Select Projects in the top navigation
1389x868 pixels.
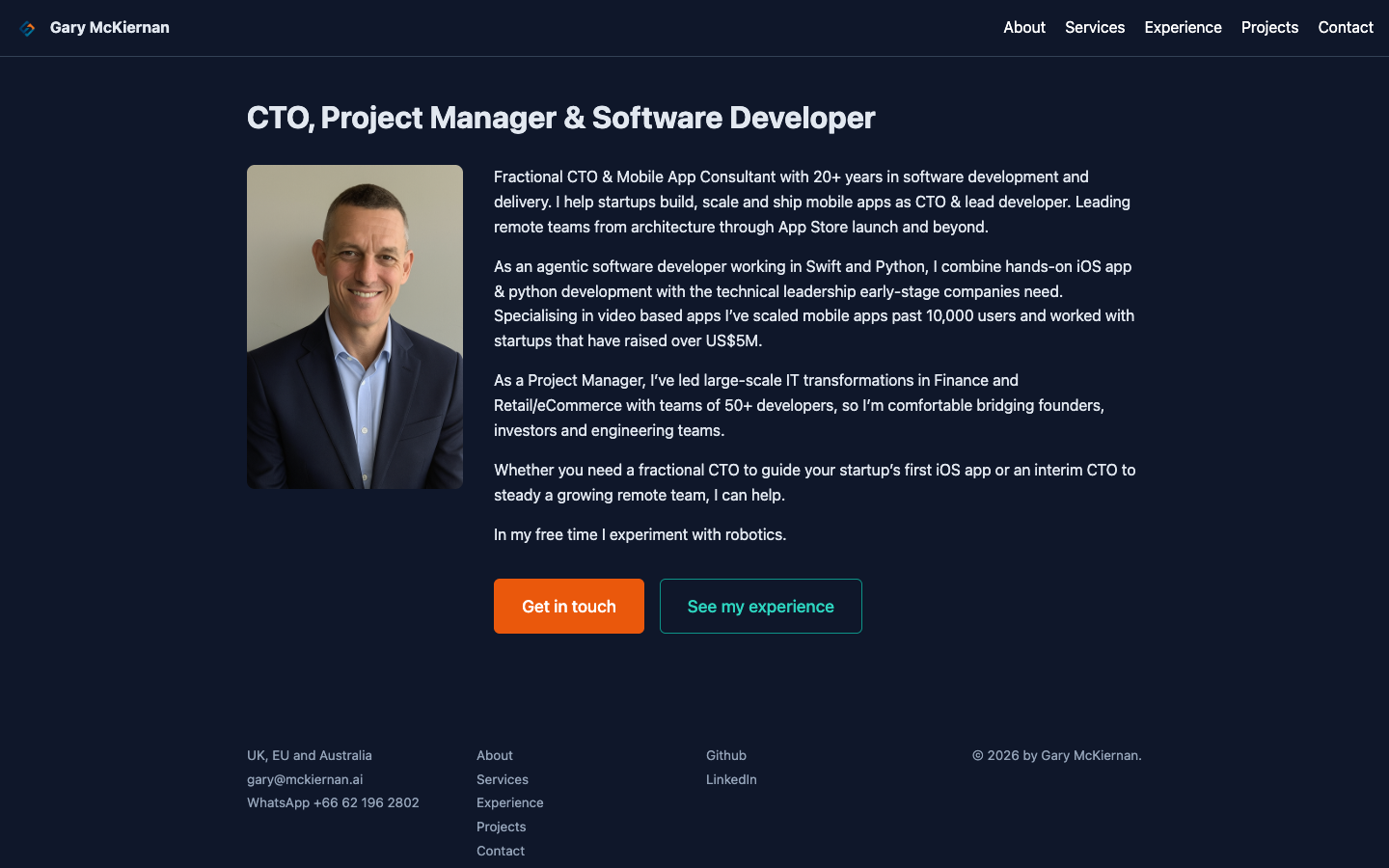tap(1269, 27)
